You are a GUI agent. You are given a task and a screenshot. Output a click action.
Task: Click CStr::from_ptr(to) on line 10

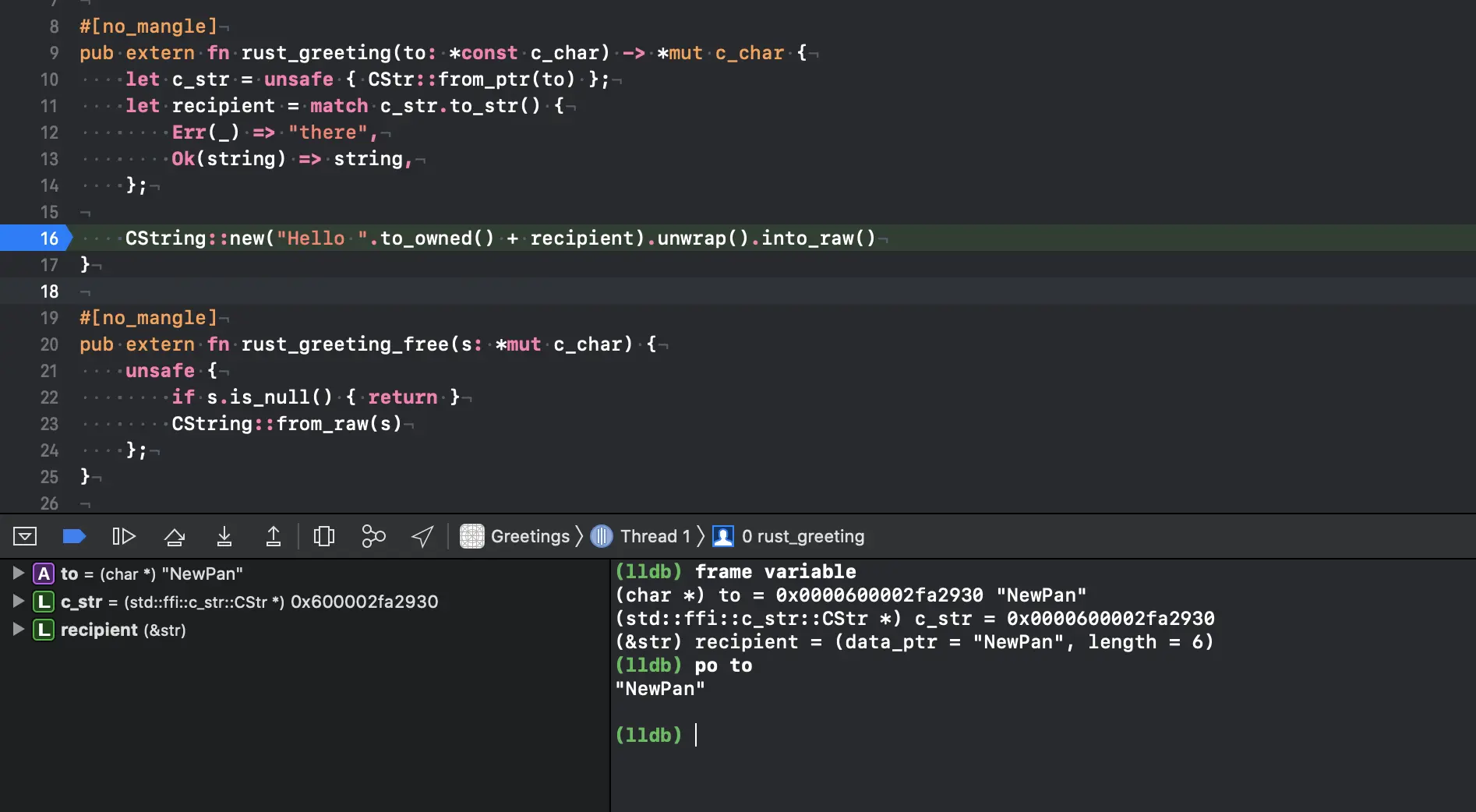pos(471,79)
